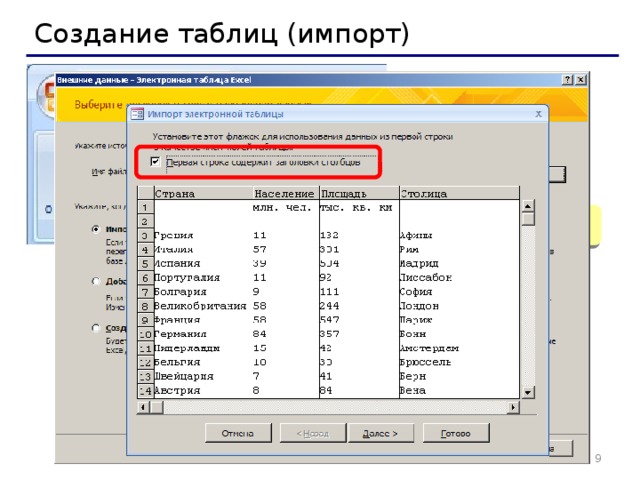
Task: Select the second radio option in Внешние данные window
Action: (x=96, y=281)
